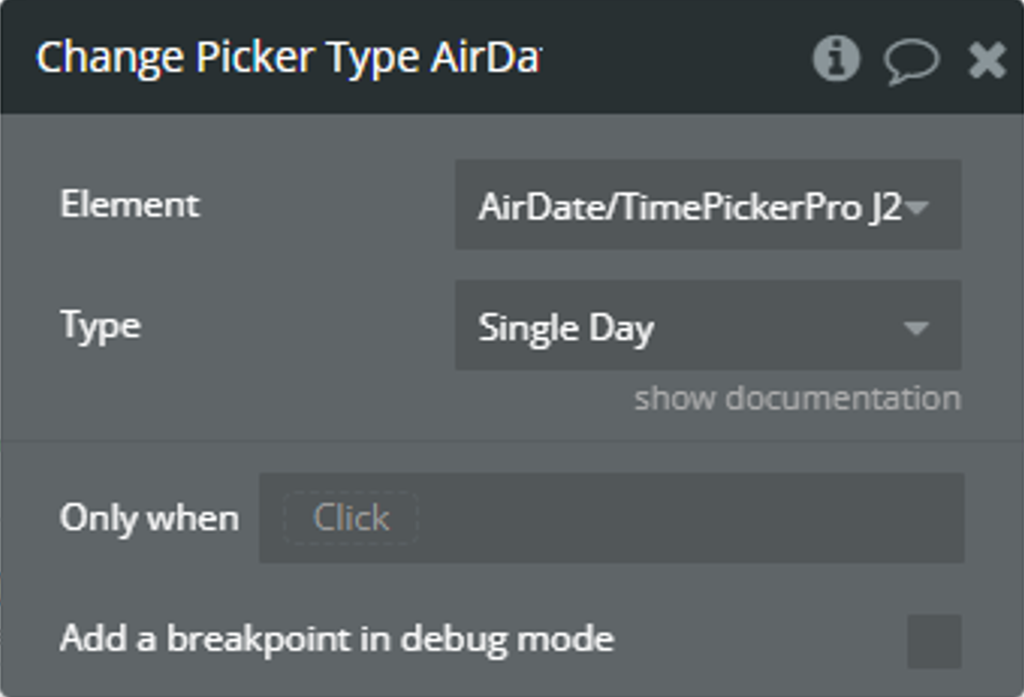
Task: Open the AirDate/TimePickerPro J2 element dropdown
Action: (x=708, y=204)
